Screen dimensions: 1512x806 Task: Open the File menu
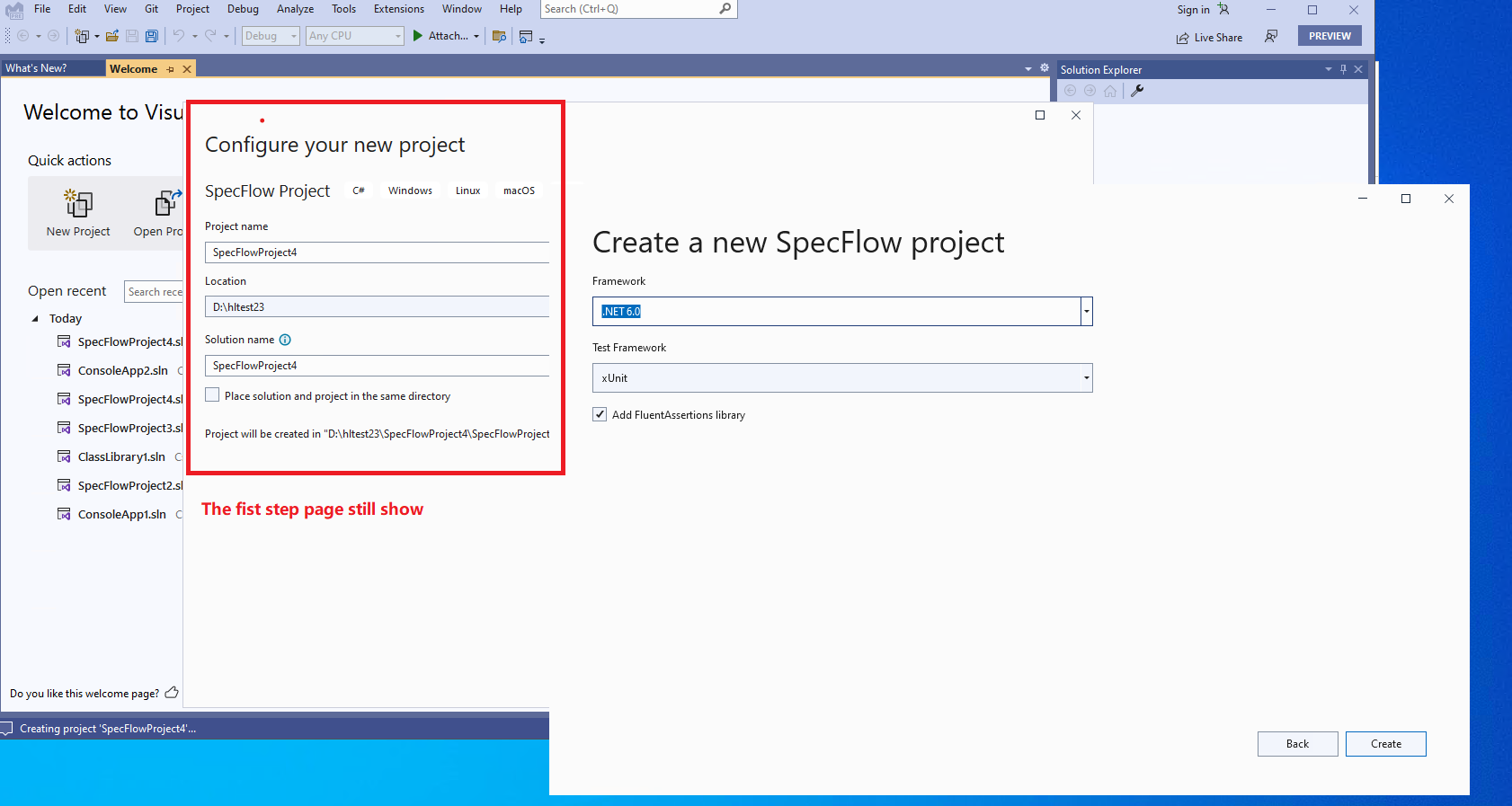42,9
